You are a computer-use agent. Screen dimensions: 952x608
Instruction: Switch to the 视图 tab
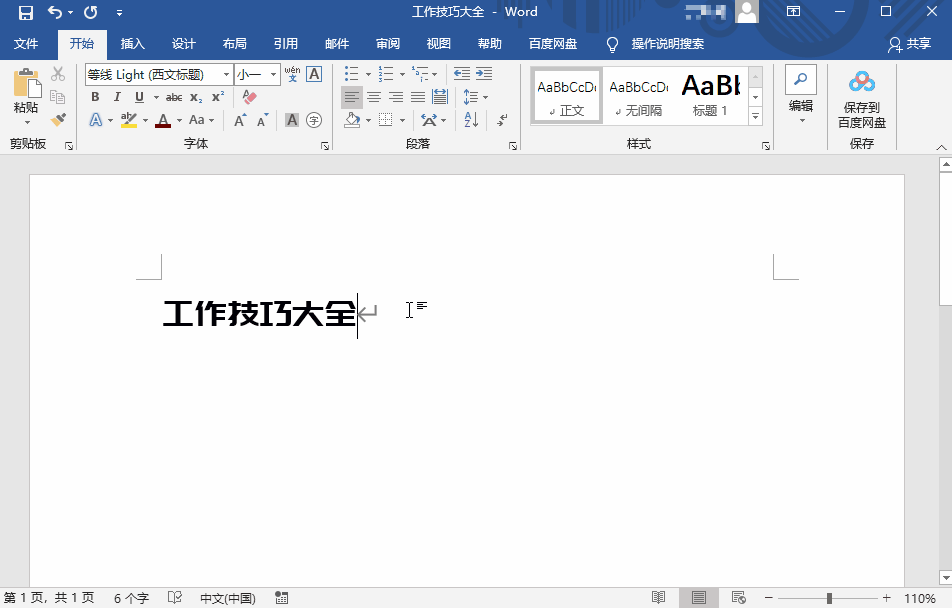pyautogui.click(x=438, y=44)
